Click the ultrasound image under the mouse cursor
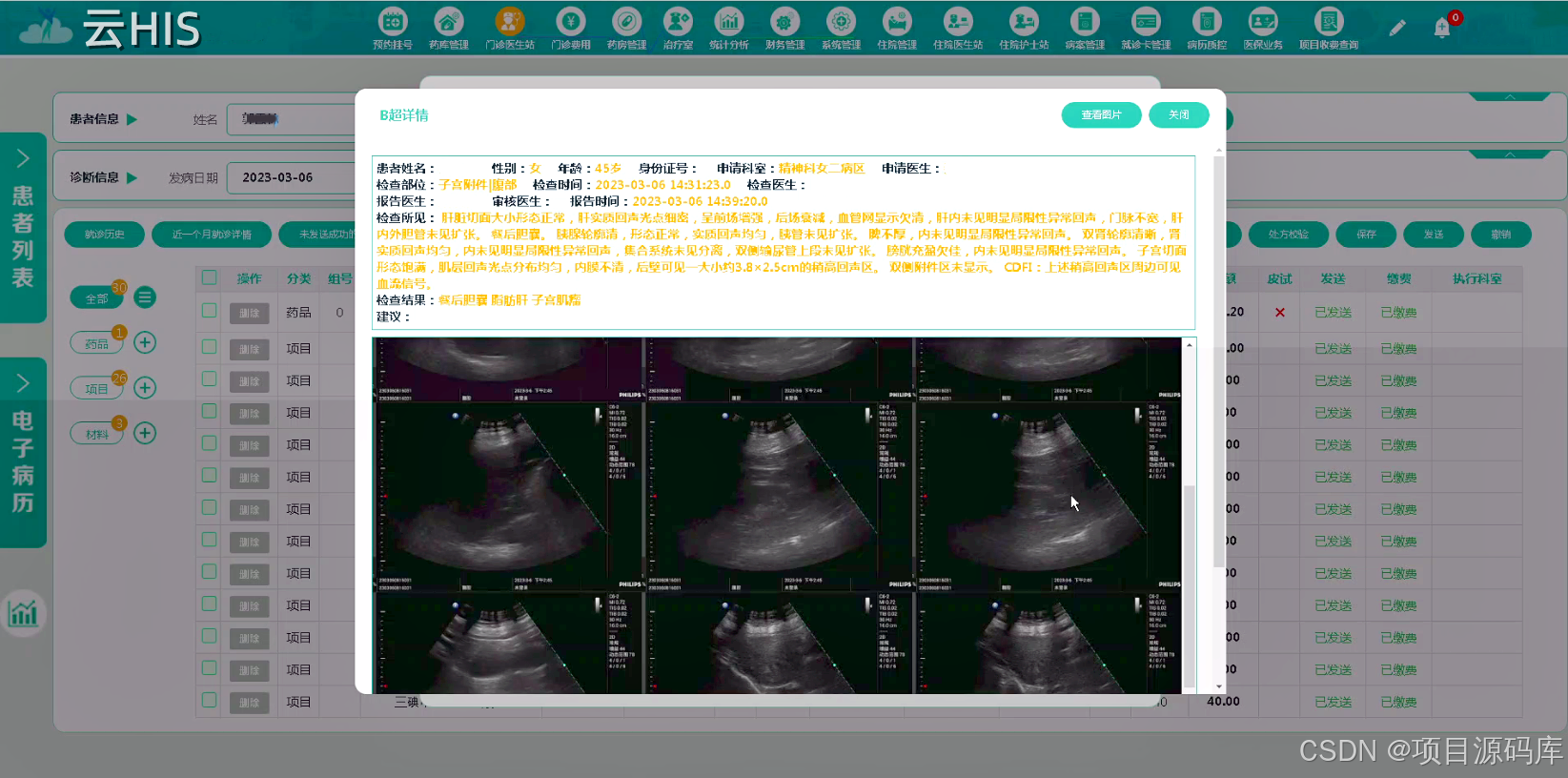The height and width of the screenshot is (778, 1568). click(x=1049, y=496)
